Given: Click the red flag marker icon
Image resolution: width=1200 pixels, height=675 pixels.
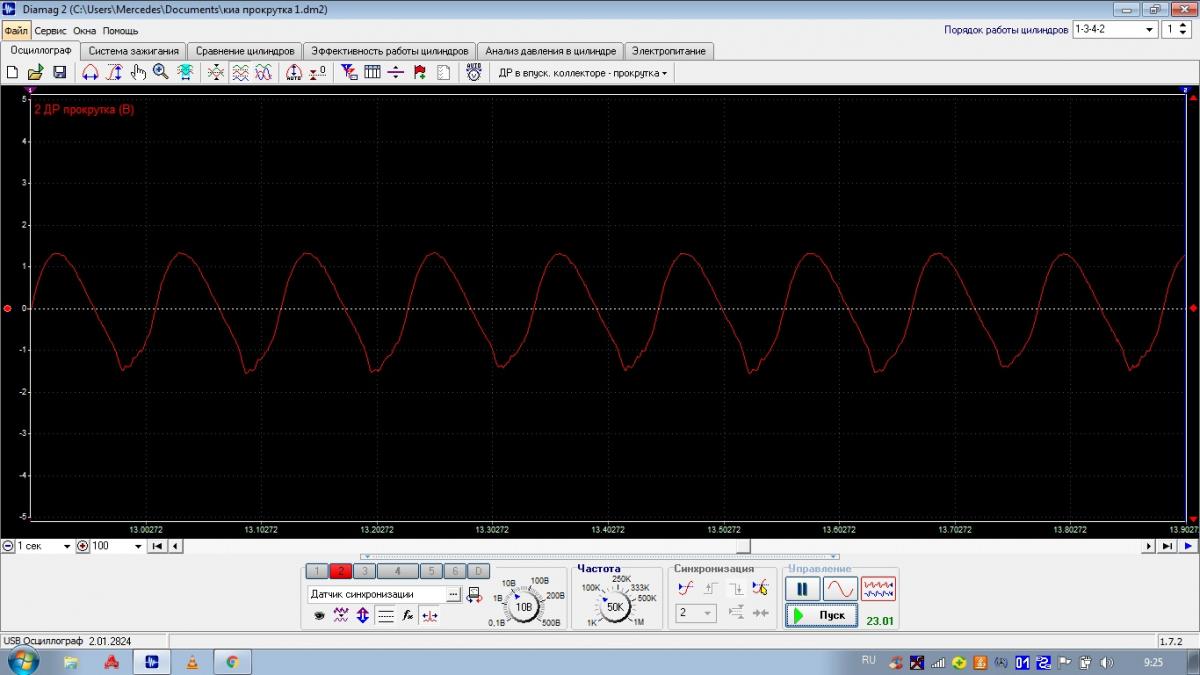Looking at the screenshot, I should pyautogui.click(x=419, y=72).
